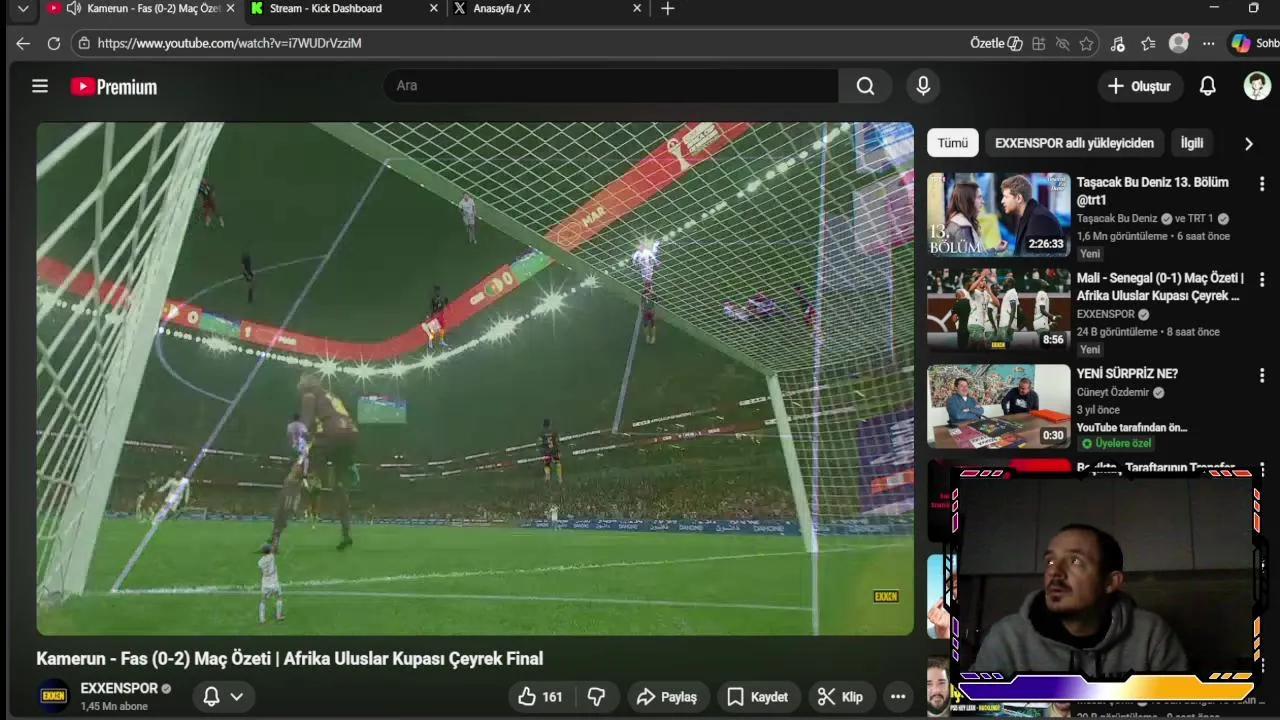
Task: Open the browser tab search dropdown
Action: tap(22, 8)
